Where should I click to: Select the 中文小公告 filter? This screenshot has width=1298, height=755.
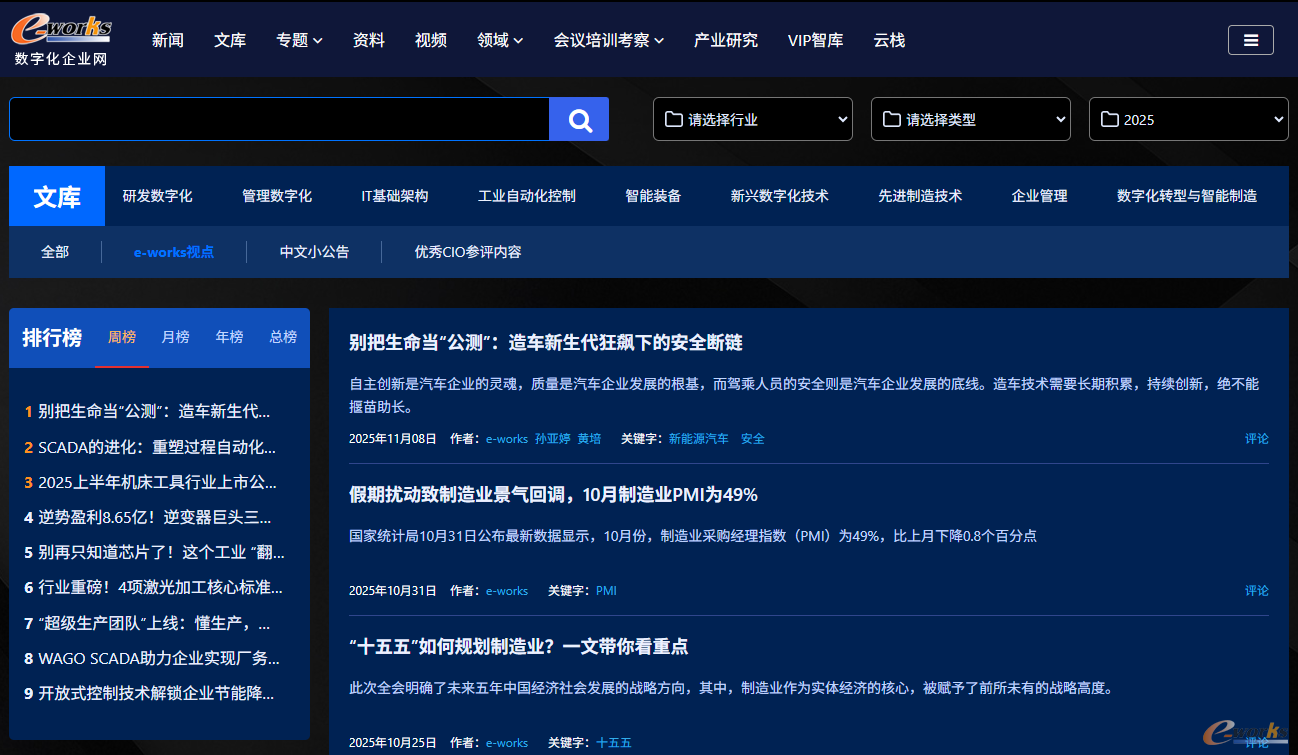(314, 252)
